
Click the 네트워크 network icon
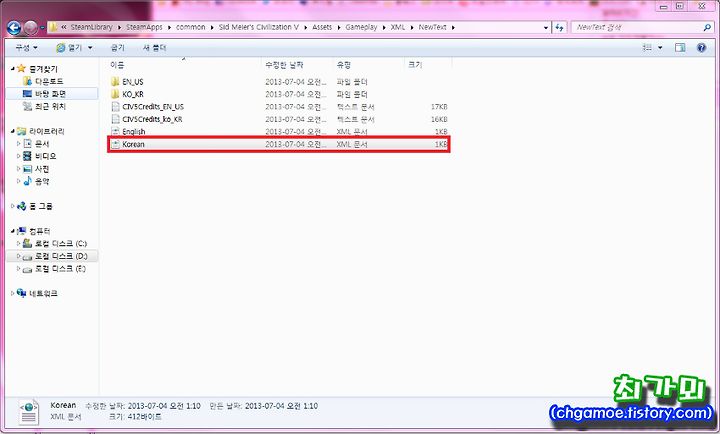pyautogui.click(x=21, y=293)
